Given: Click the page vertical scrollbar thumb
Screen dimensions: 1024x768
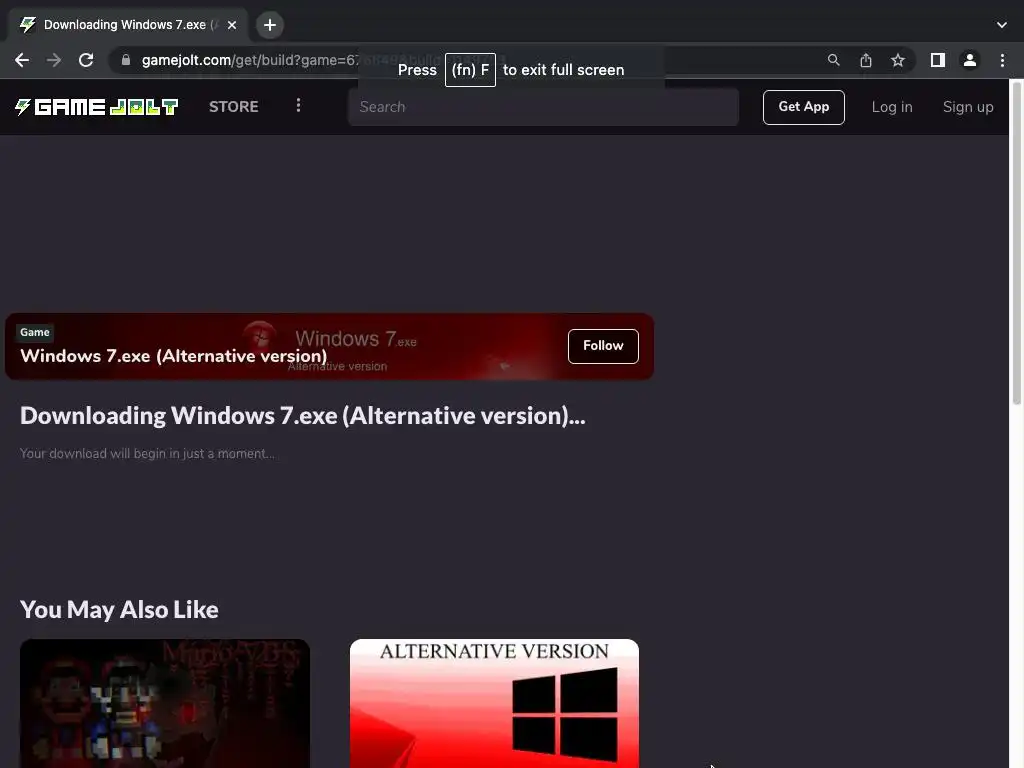Looking at the screenshot, I should pos(1017,242).
